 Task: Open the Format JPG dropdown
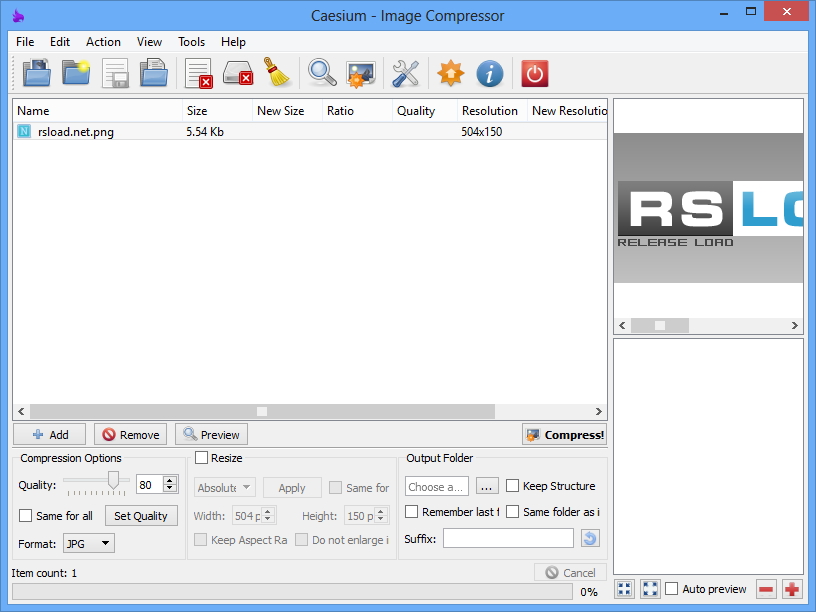point(88,544)
